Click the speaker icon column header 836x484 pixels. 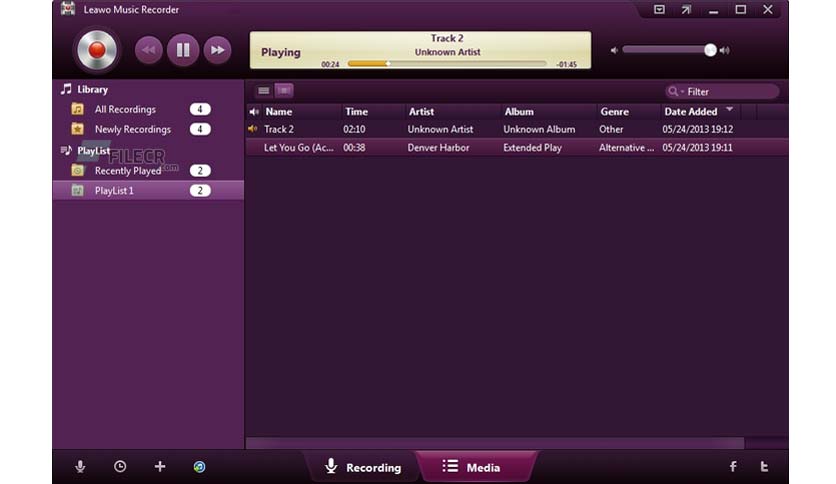[x=254, y=112]
